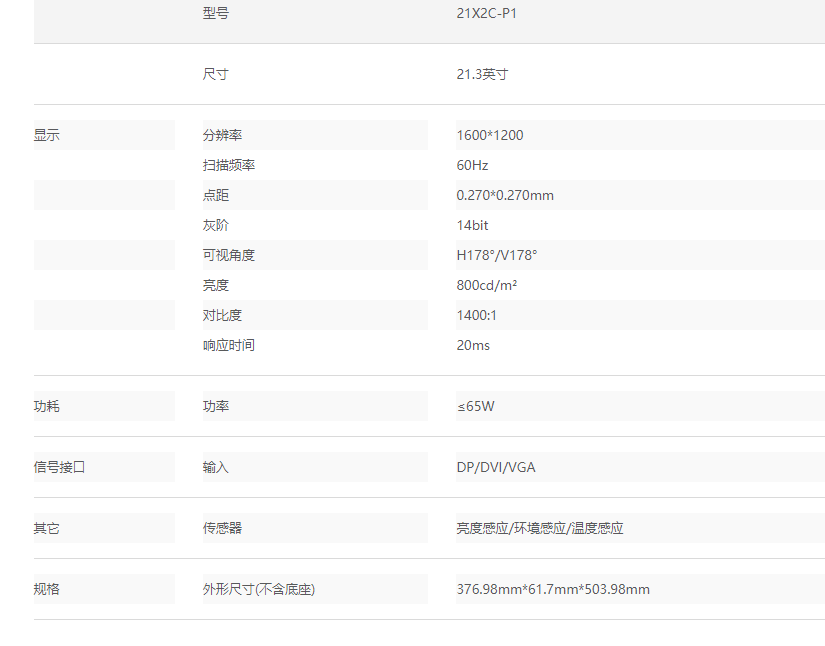Click the 显示 category heading
This screenshot has height=646, width=825.
tap(47, 135)
